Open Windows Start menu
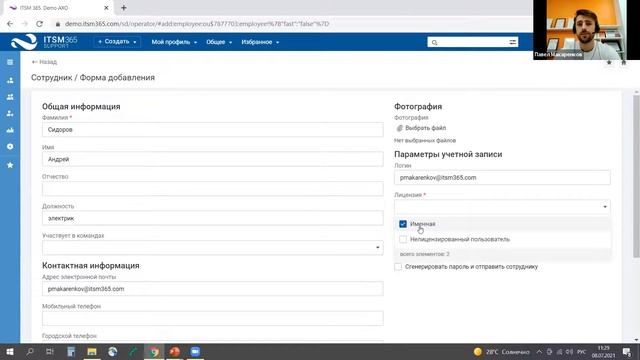The image size is (640, 360). 10,351
